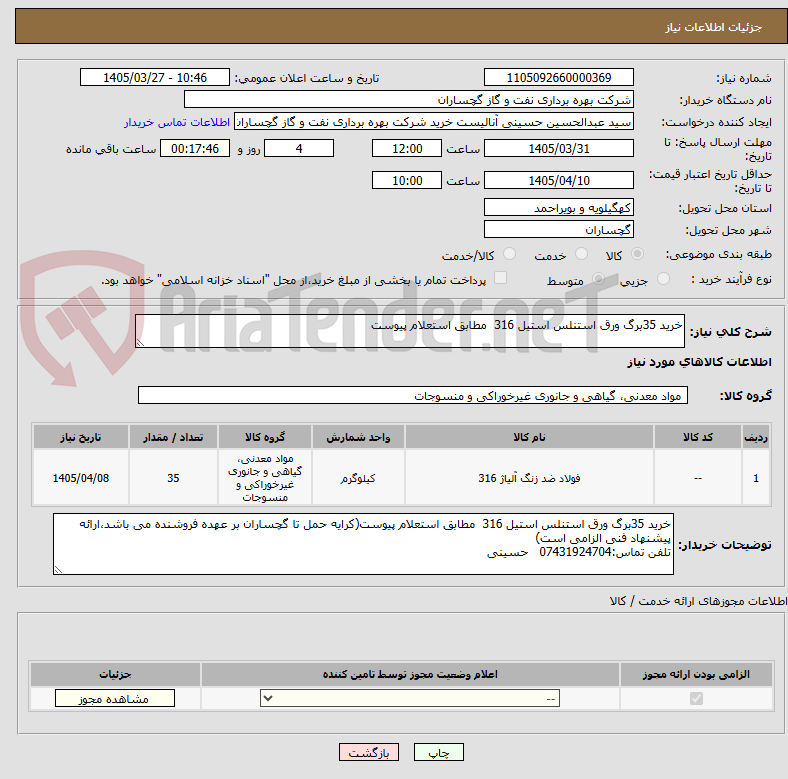This screenshot has height=779, width=788.
Task: Click the کیلوگرم unit cell
Action: 358,477
